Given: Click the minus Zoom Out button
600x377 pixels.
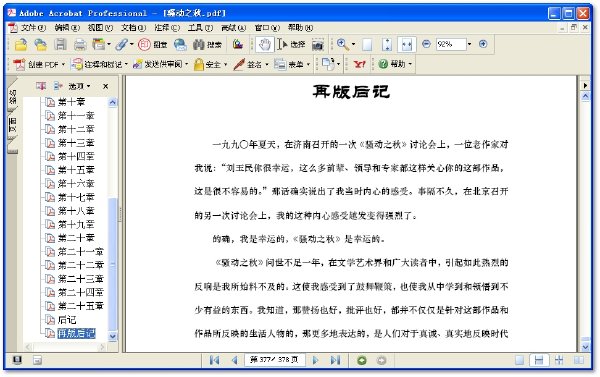Looking at the screenshot, I should point(426,44).
